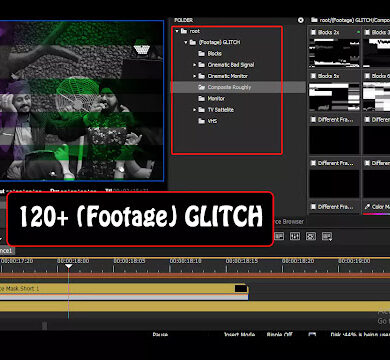Click the white playhead marker on ruler
Screen dimensions: 390x360
coord(68,266)
